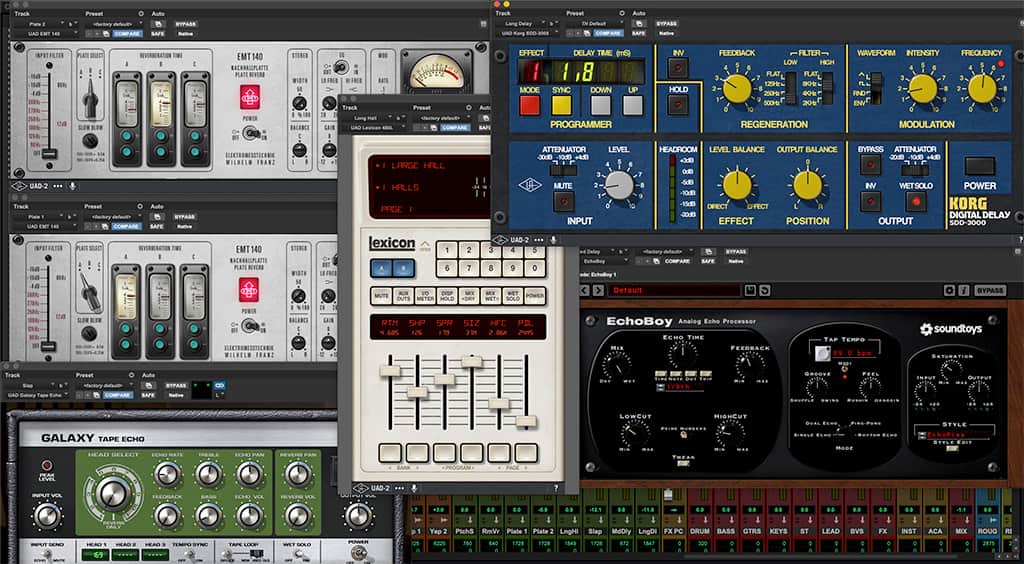Click the grey input LEVEL knob on Korg
1024x564 pixels.
pyautogui.click(x=618, y=185)
